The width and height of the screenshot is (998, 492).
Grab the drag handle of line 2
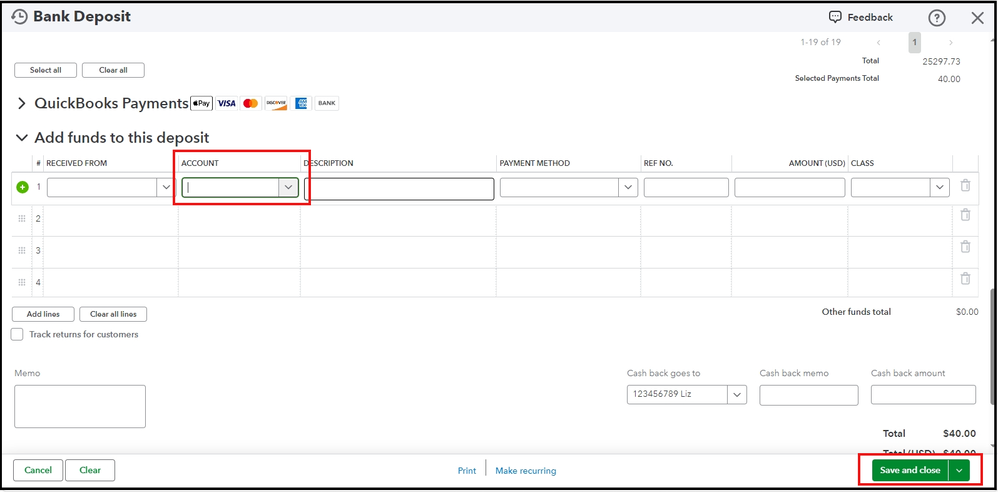pos(22,218)
